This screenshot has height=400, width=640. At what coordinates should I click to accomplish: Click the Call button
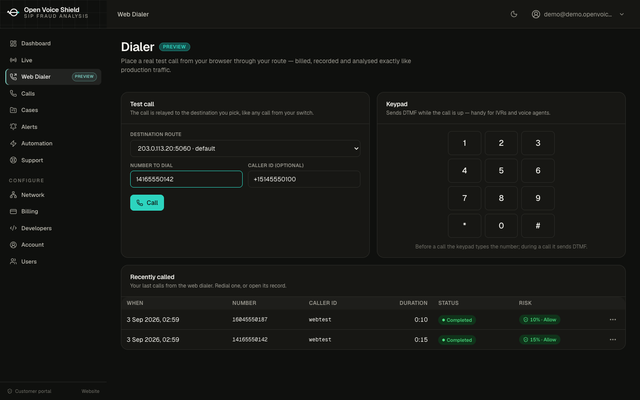click(x=147, y=203)
